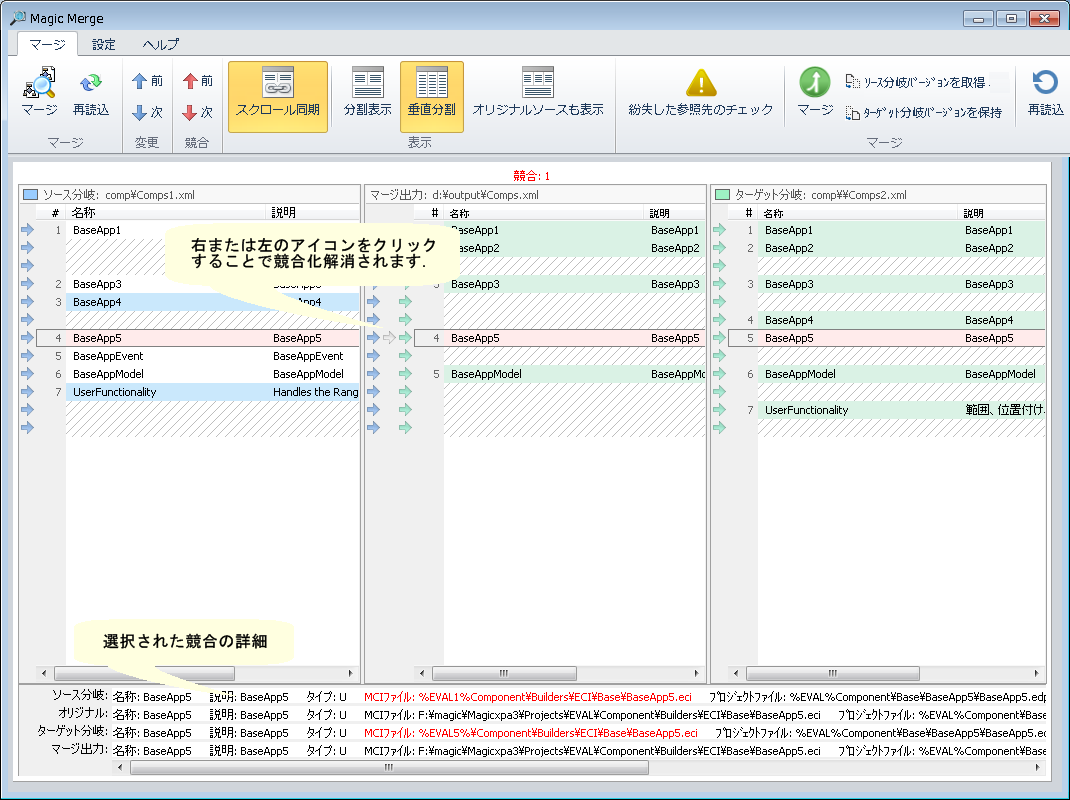Click the 競合: 1 conflict counter

coord(532,175)
